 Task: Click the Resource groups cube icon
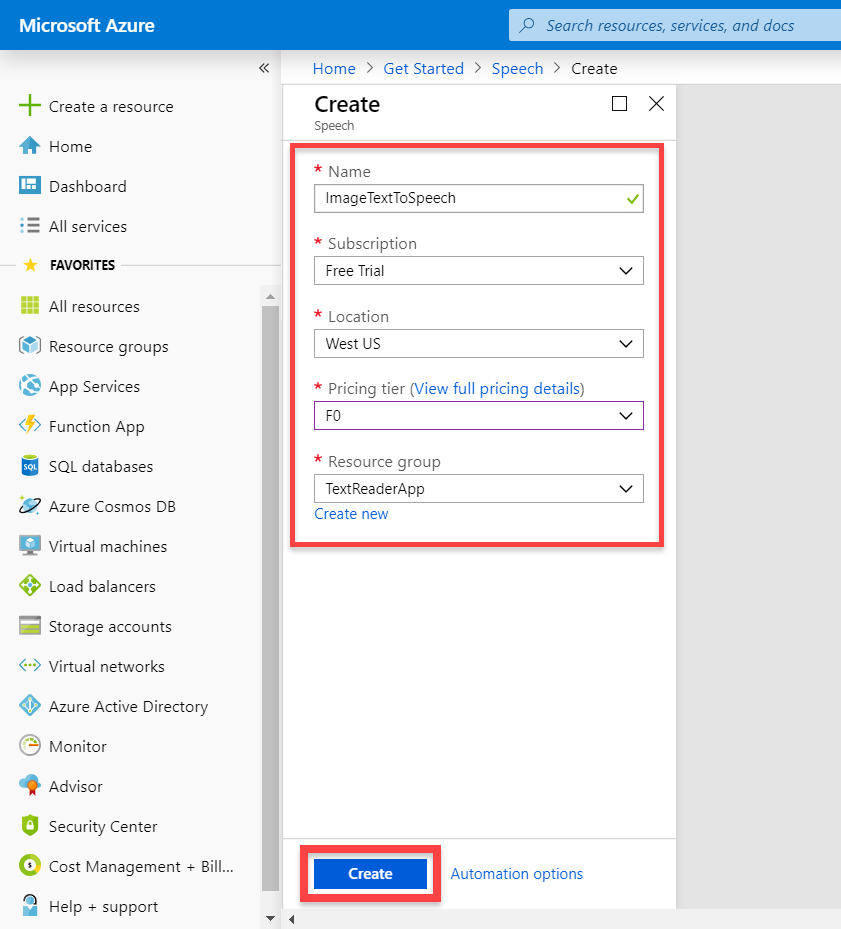30,345
